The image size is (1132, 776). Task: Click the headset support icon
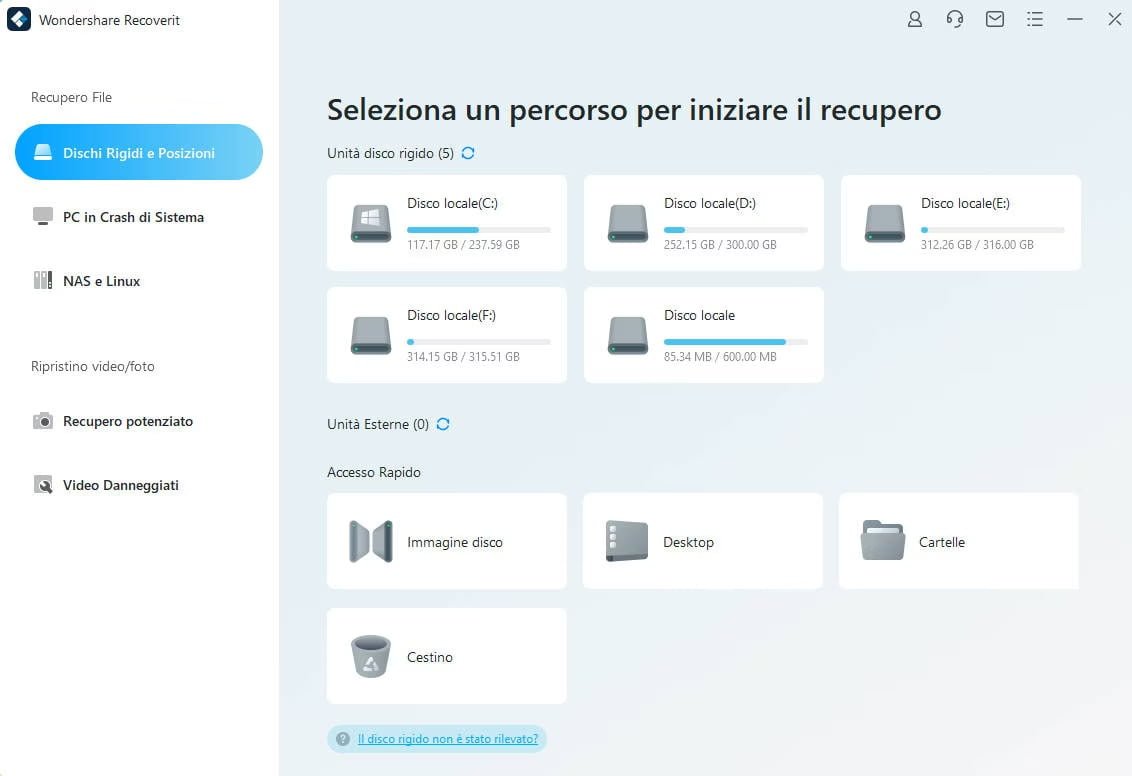[x=954, y=19]
